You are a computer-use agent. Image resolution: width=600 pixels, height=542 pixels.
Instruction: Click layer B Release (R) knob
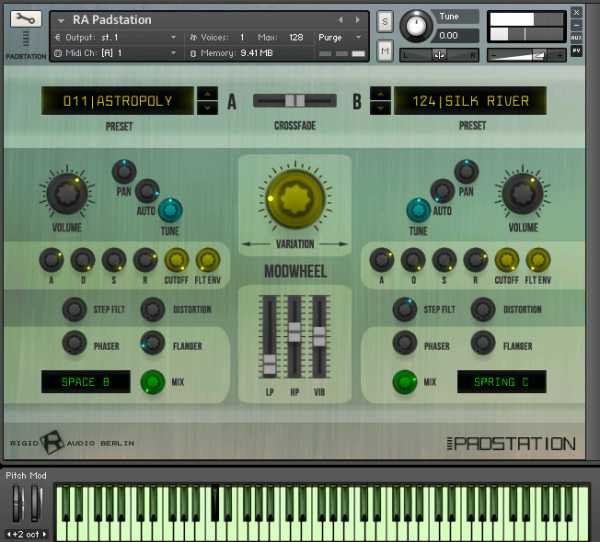tap(476, 260)
